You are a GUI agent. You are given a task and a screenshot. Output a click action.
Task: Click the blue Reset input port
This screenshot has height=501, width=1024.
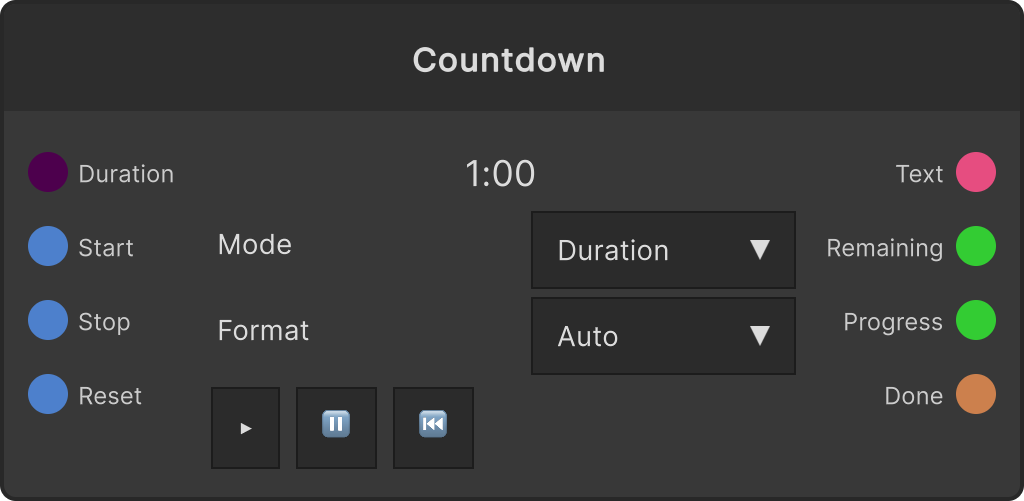[x=48, y=394]
